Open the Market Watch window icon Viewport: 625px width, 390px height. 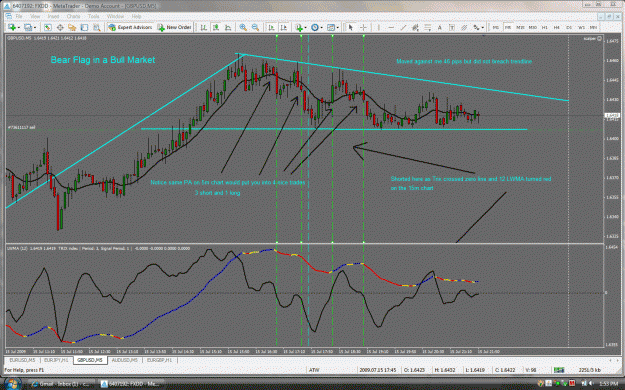pyautogui.click(x=47, y=27)
